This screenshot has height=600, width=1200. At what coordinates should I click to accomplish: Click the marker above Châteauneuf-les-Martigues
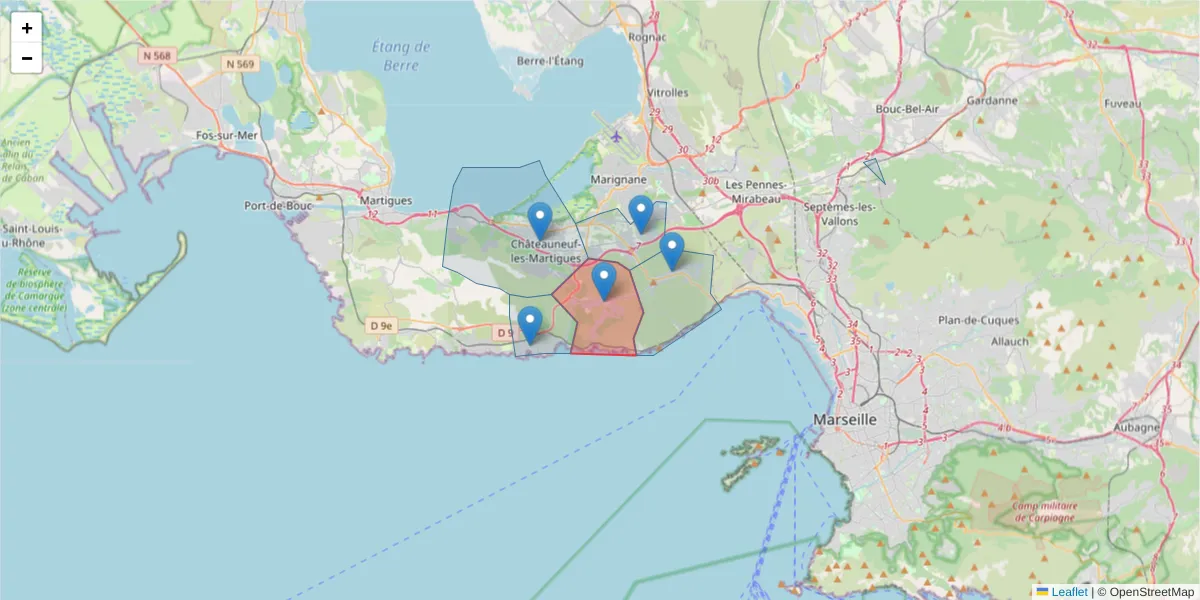click(539, 216)
